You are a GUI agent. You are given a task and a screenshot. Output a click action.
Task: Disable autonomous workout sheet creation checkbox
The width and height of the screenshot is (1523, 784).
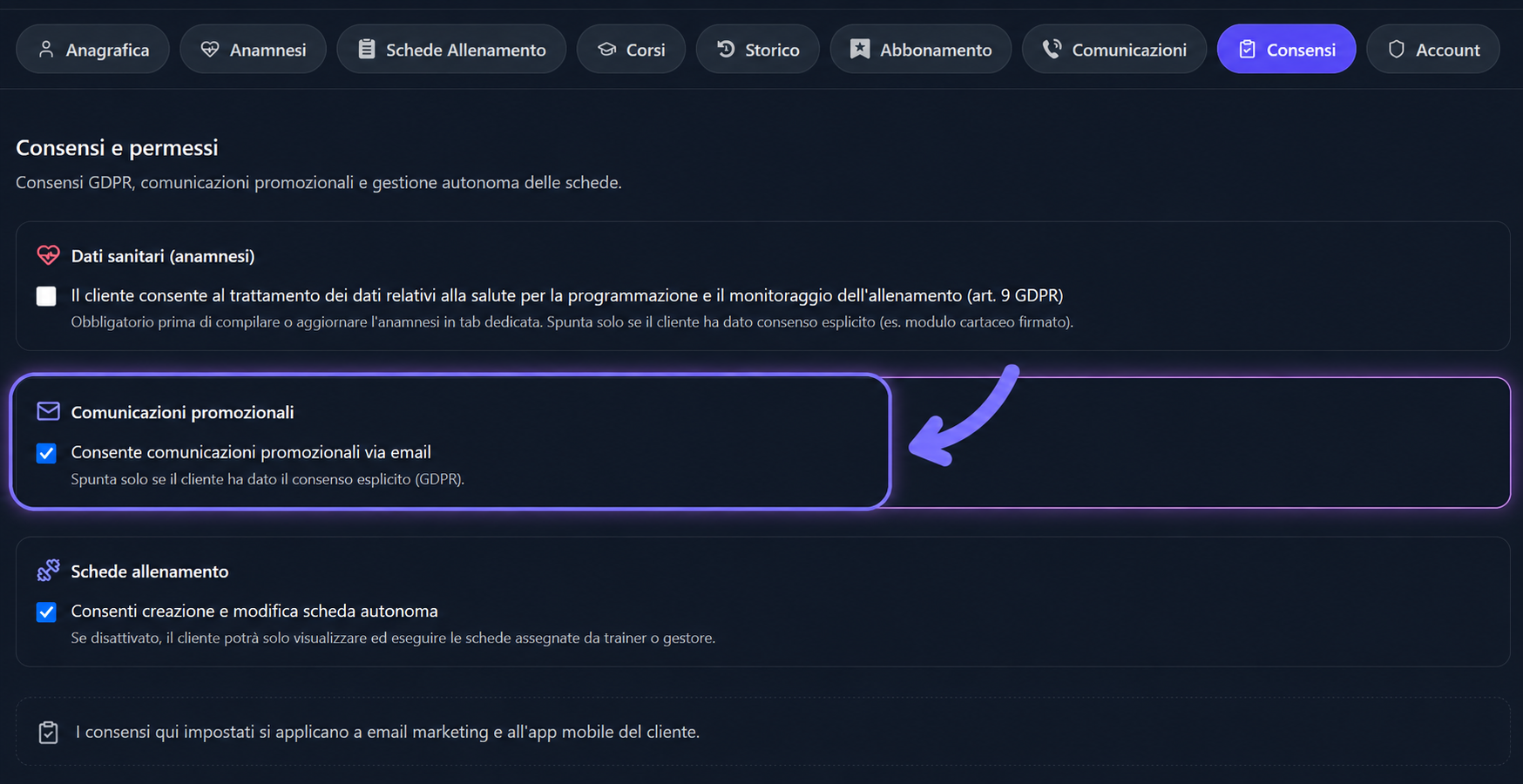click(46, 612)
